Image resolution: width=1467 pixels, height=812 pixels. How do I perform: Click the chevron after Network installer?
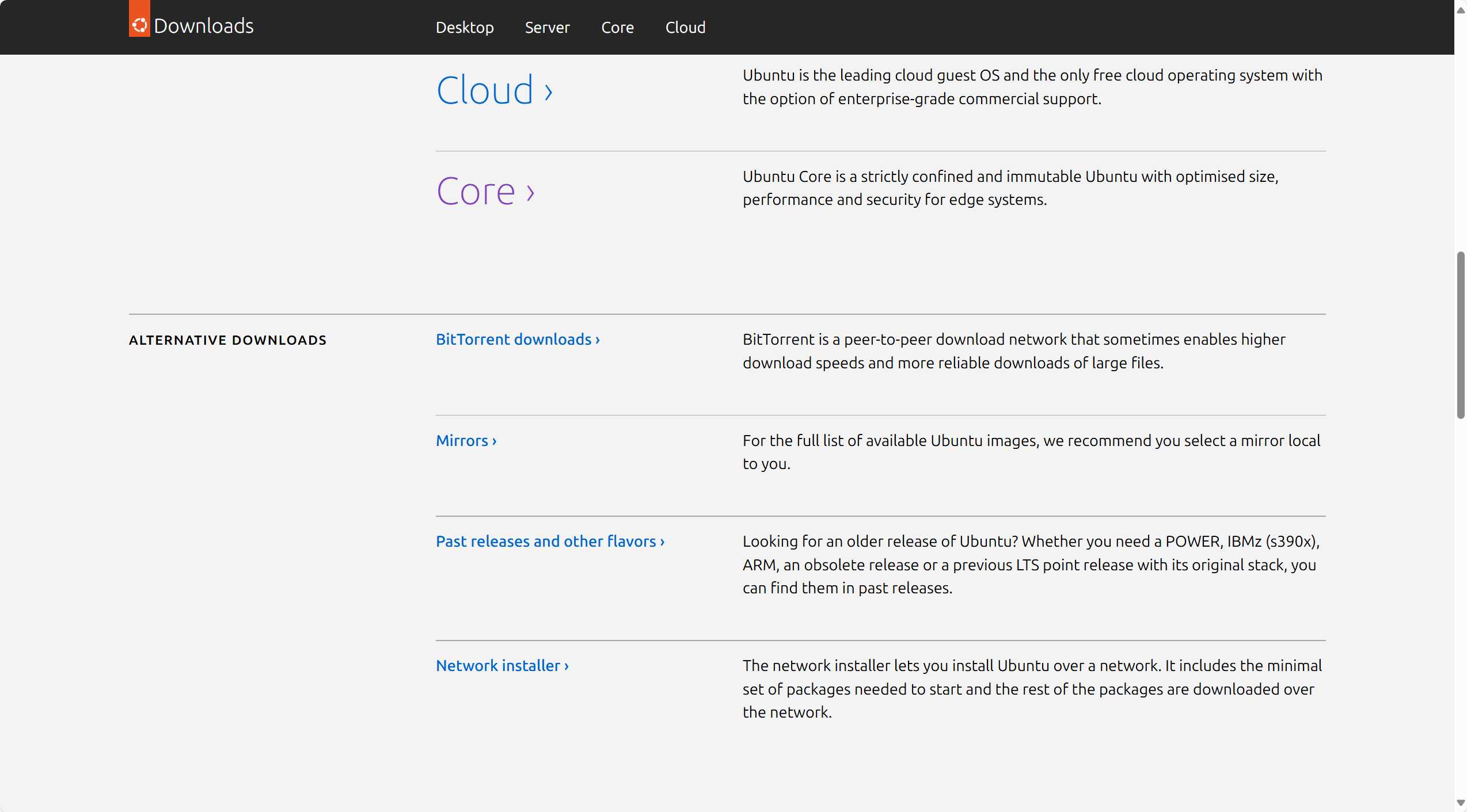coord(565,665)
